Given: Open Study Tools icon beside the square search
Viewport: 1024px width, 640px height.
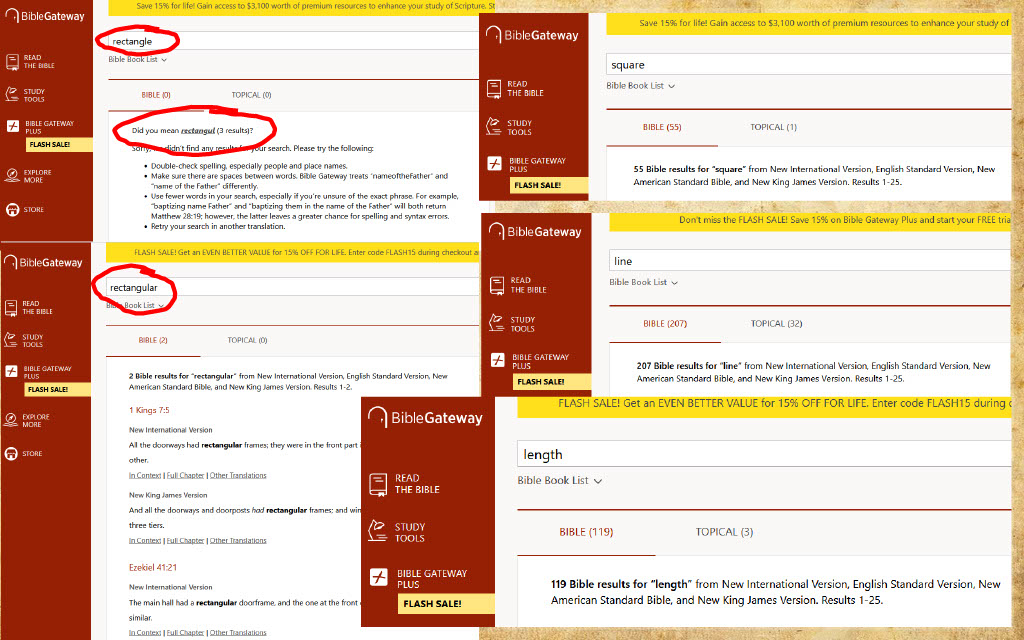Looking at the screenshot, I should point(494,127).
